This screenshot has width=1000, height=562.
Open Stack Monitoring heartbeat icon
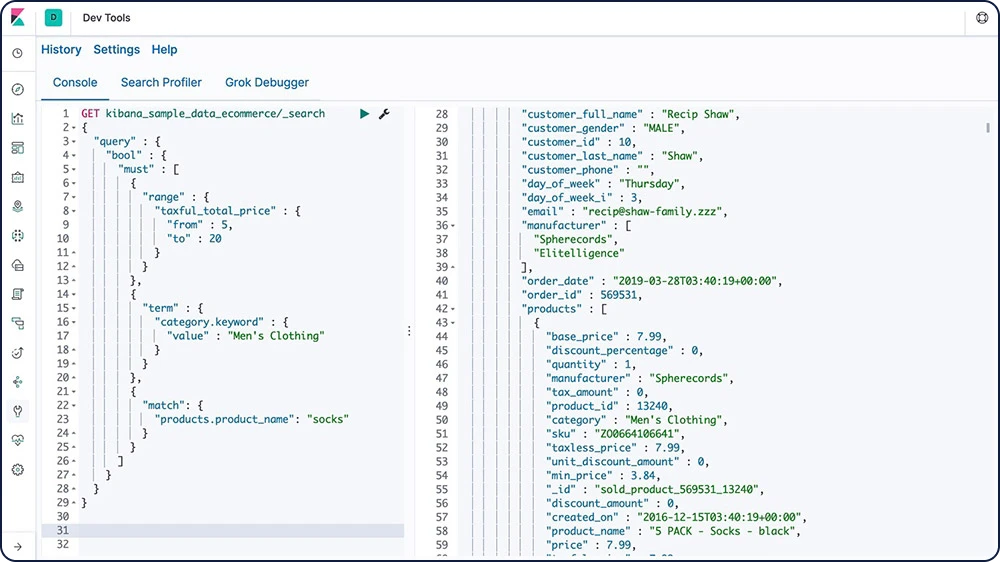pyautogui.click(x=18, y=440)
